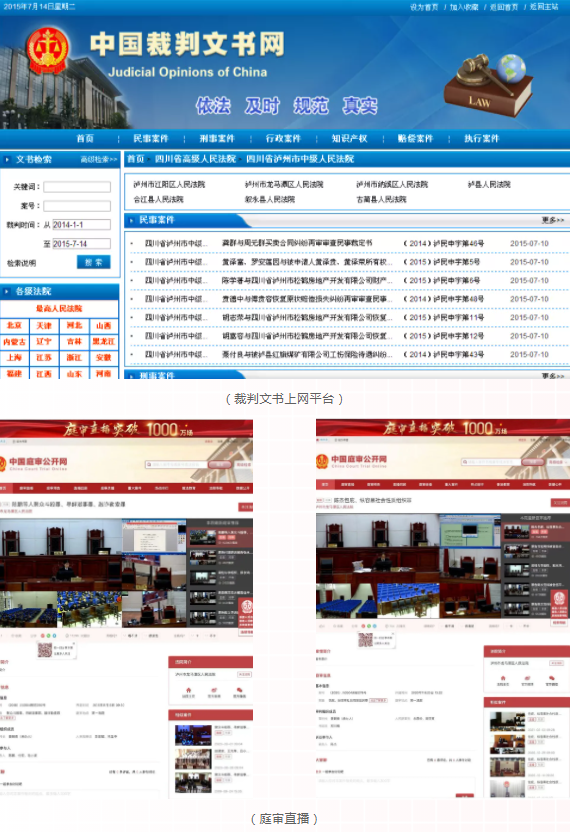Image resolution: width=570 pixels, height=832 pixels.
Task: Select 山西 in the court region grid
Action: click(x=103, y=325)
